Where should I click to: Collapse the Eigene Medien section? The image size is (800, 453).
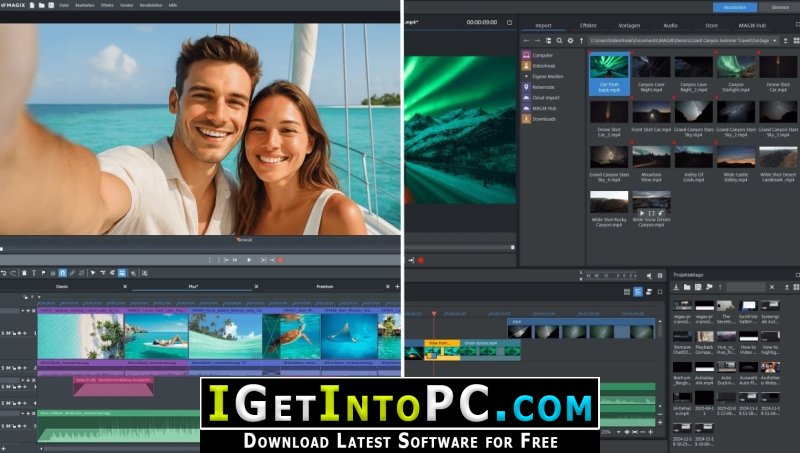[527, 77]
